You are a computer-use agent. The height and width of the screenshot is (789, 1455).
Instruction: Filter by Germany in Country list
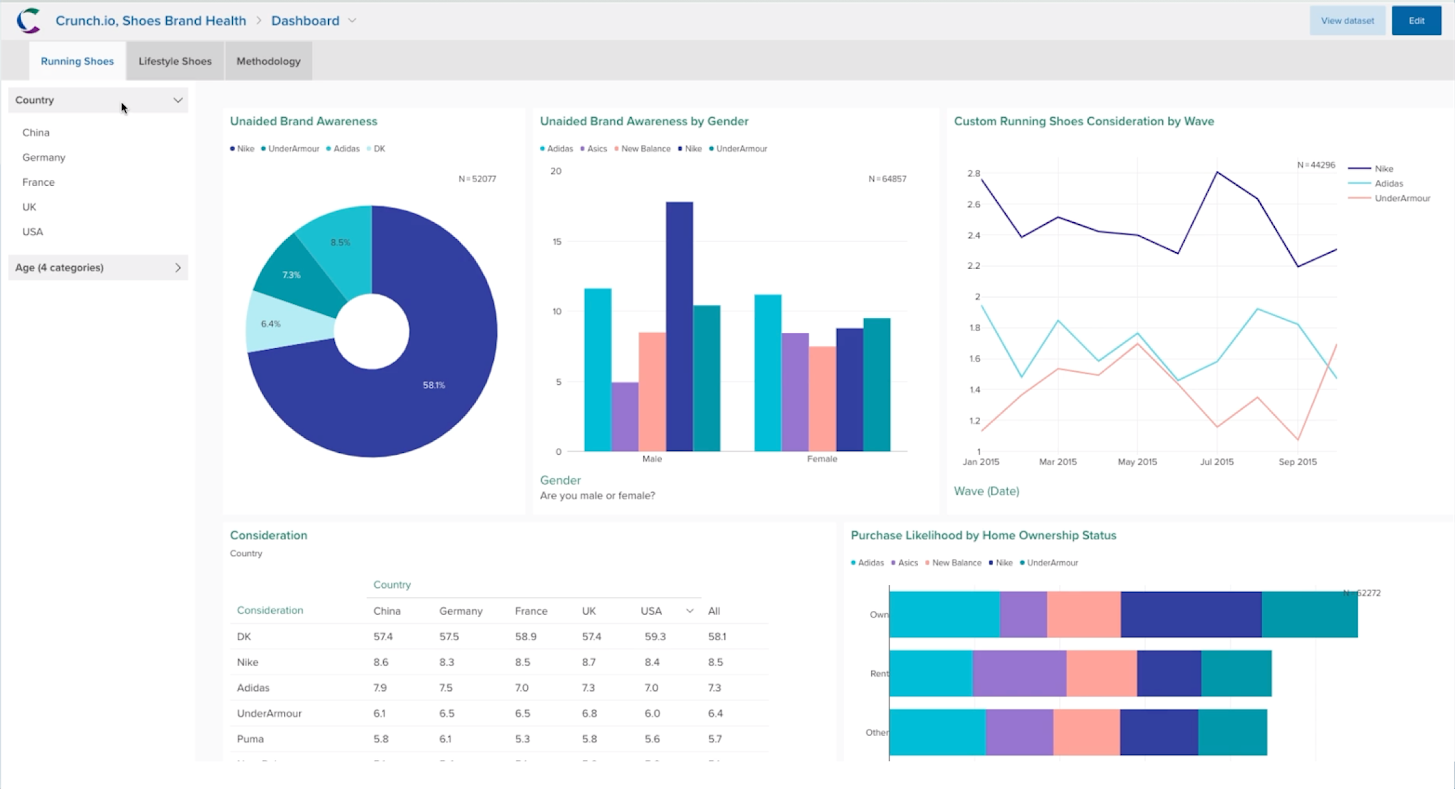click(44, 157)
